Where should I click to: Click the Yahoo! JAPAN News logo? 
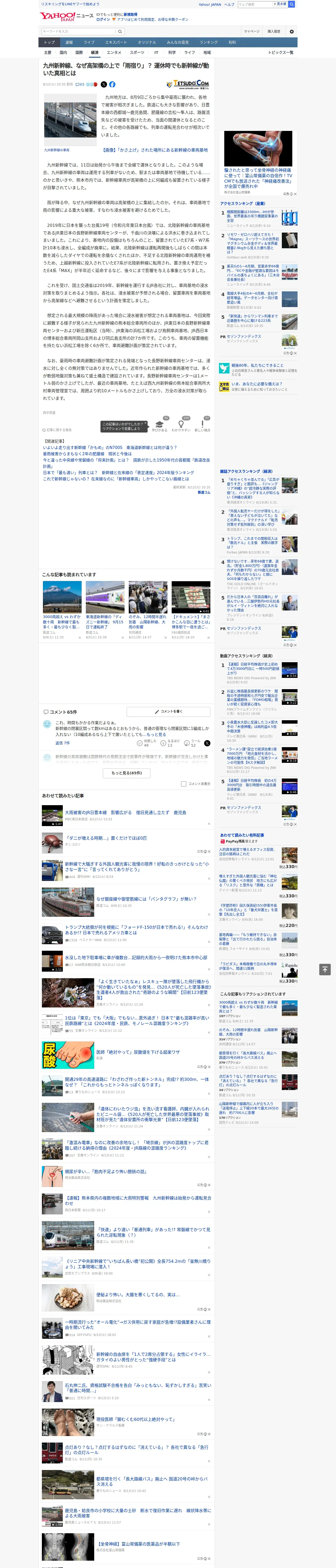click(x=66, y=16)
